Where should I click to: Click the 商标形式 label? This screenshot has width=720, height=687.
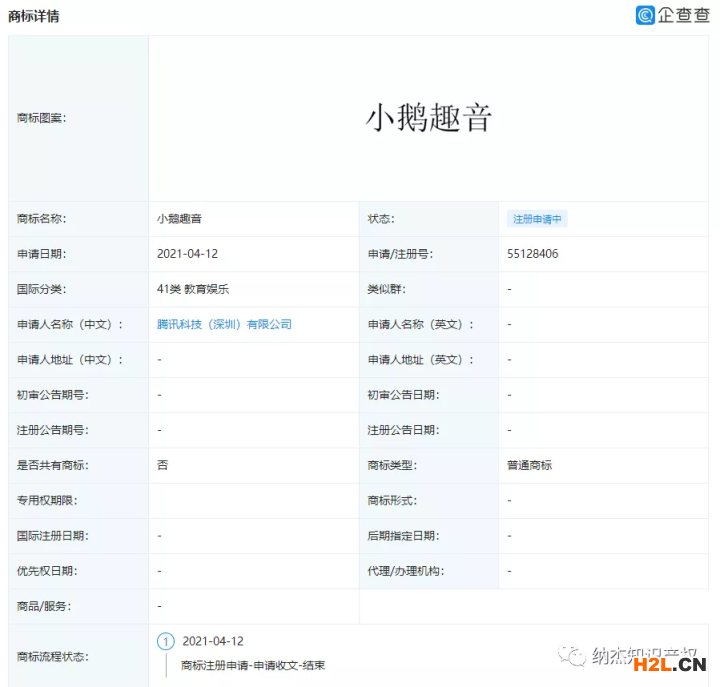tap(392, 500)
